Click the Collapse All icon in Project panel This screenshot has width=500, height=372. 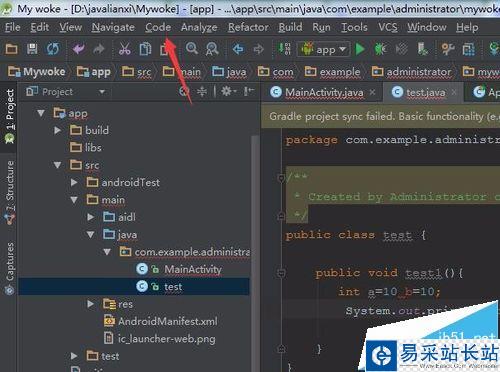202,91
